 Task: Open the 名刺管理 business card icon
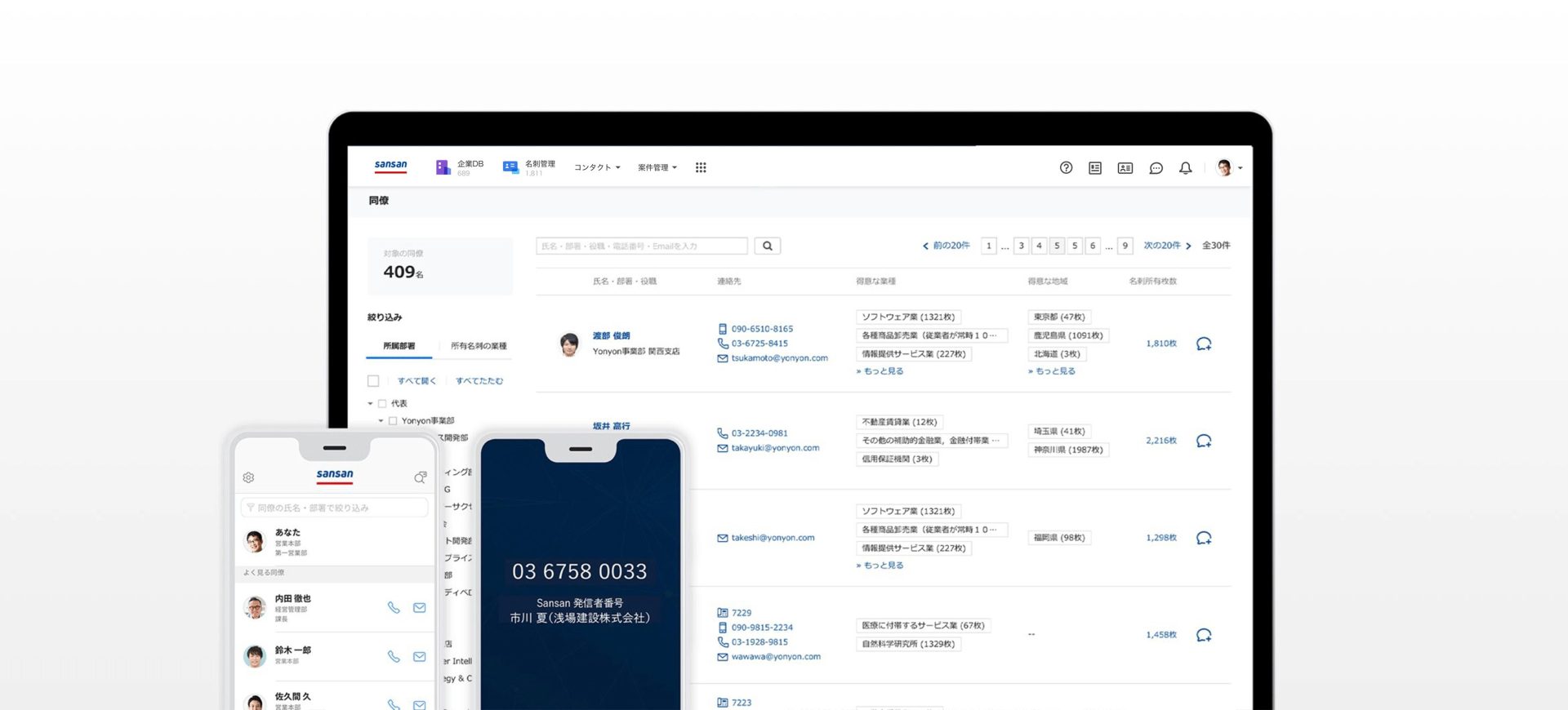point(510,167)
